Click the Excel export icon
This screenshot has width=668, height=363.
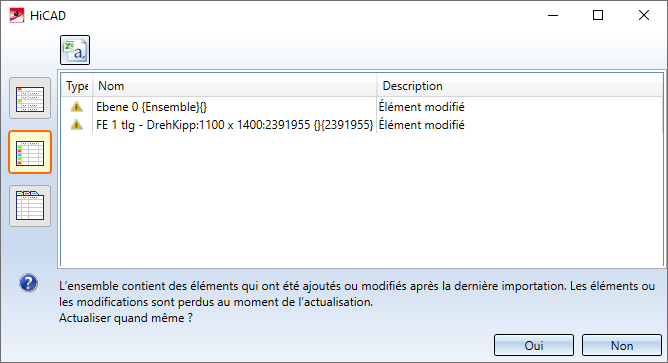[x=75, y=50]
